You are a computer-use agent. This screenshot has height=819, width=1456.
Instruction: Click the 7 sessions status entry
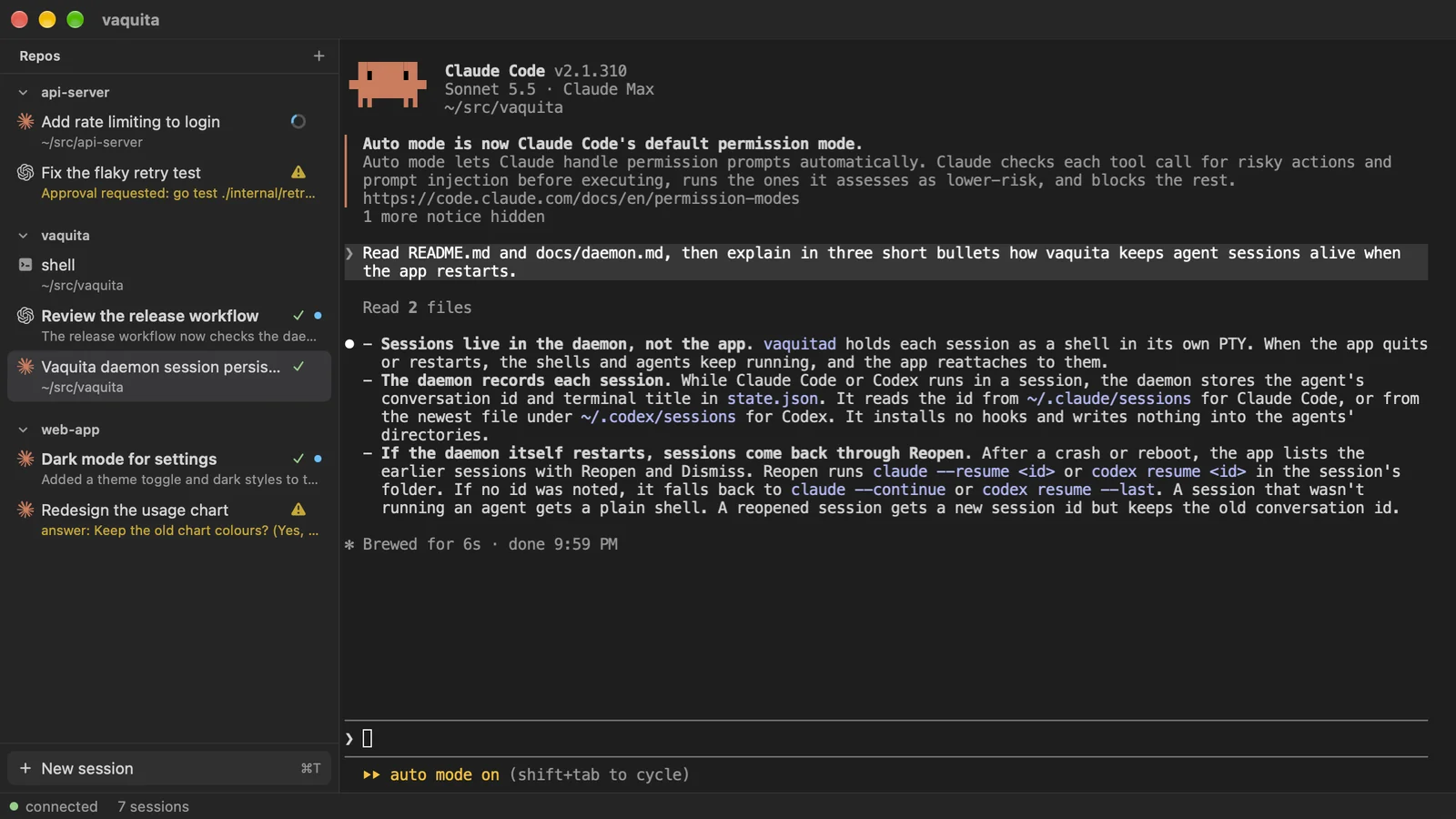[x=153, y=807]
